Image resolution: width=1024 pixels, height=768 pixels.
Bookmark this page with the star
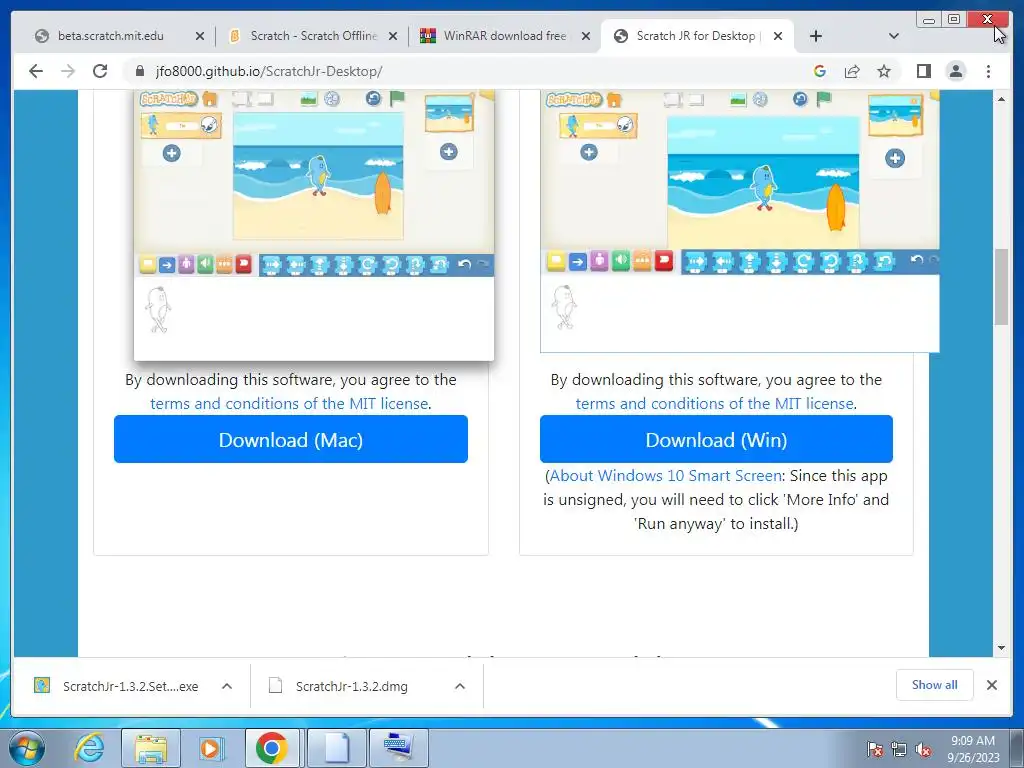884,71
